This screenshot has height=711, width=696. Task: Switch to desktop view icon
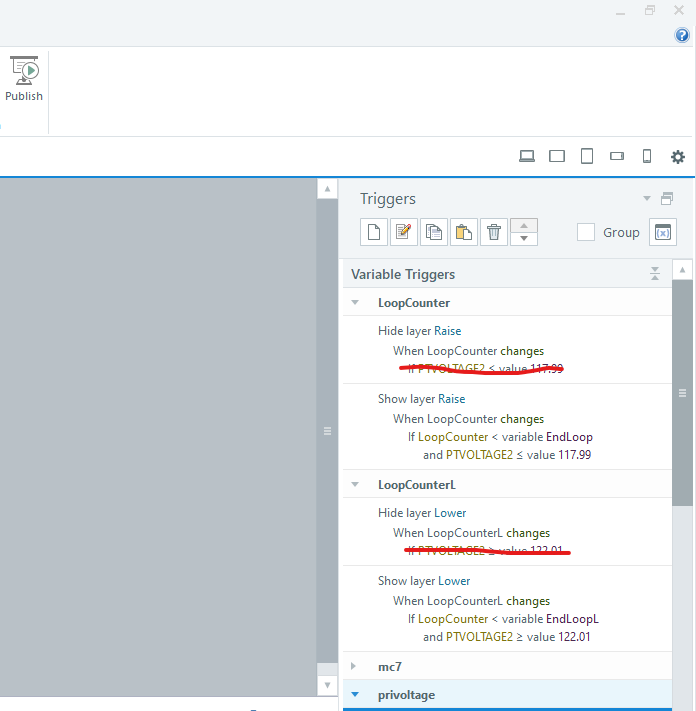coord(527,156)
